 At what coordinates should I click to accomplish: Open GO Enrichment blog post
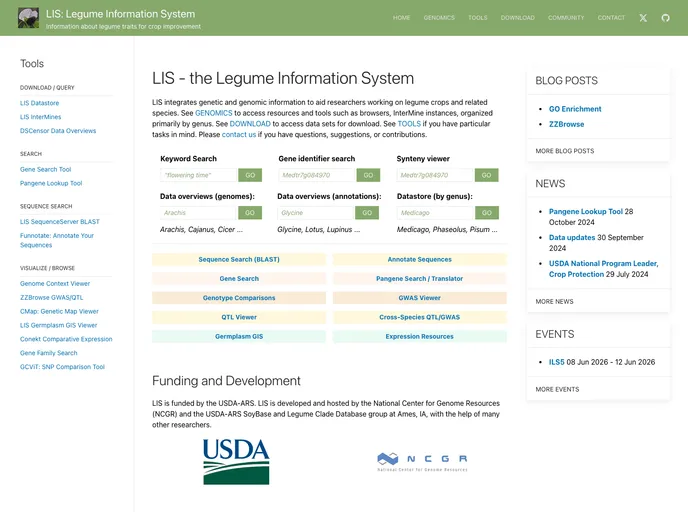click(575, 109)
